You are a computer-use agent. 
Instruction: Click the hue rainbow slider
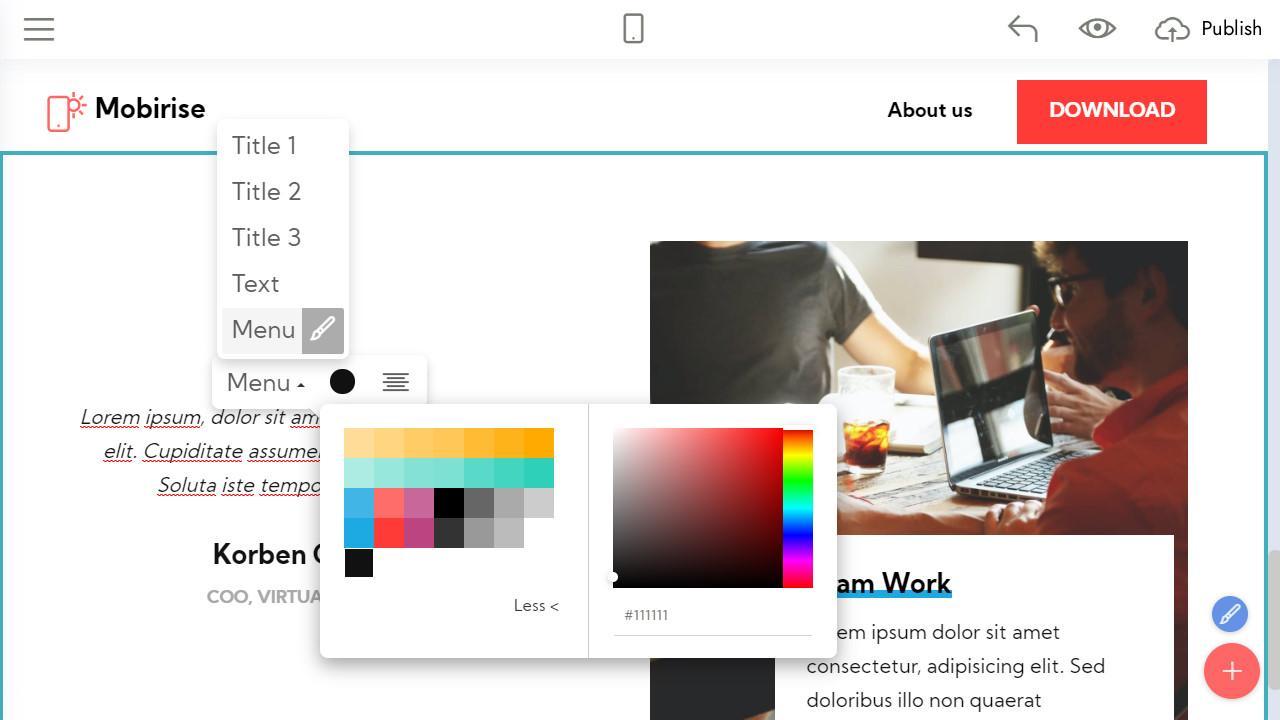(798, 509)
